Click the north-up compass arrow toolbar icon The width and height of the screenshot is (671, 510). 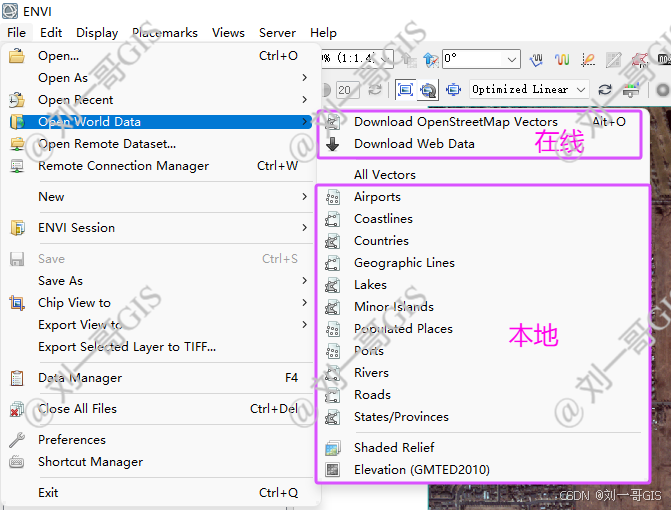pos(431,59)
